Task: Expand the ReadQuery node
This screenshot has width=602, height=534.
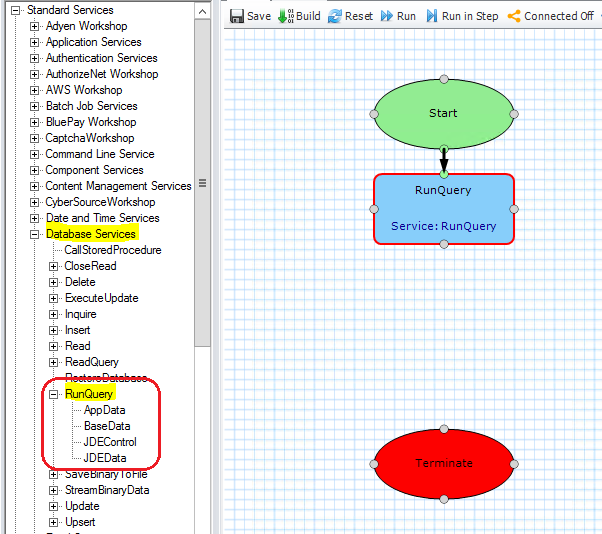Action: 53,362
